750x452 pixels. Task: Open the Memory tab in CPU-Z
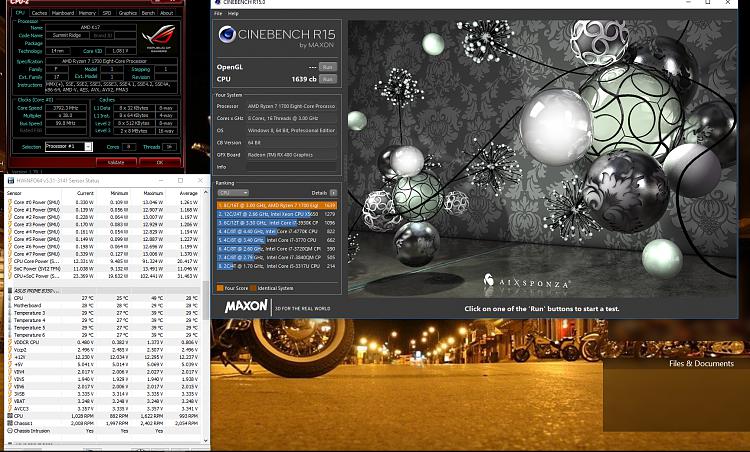pos(87,13)
